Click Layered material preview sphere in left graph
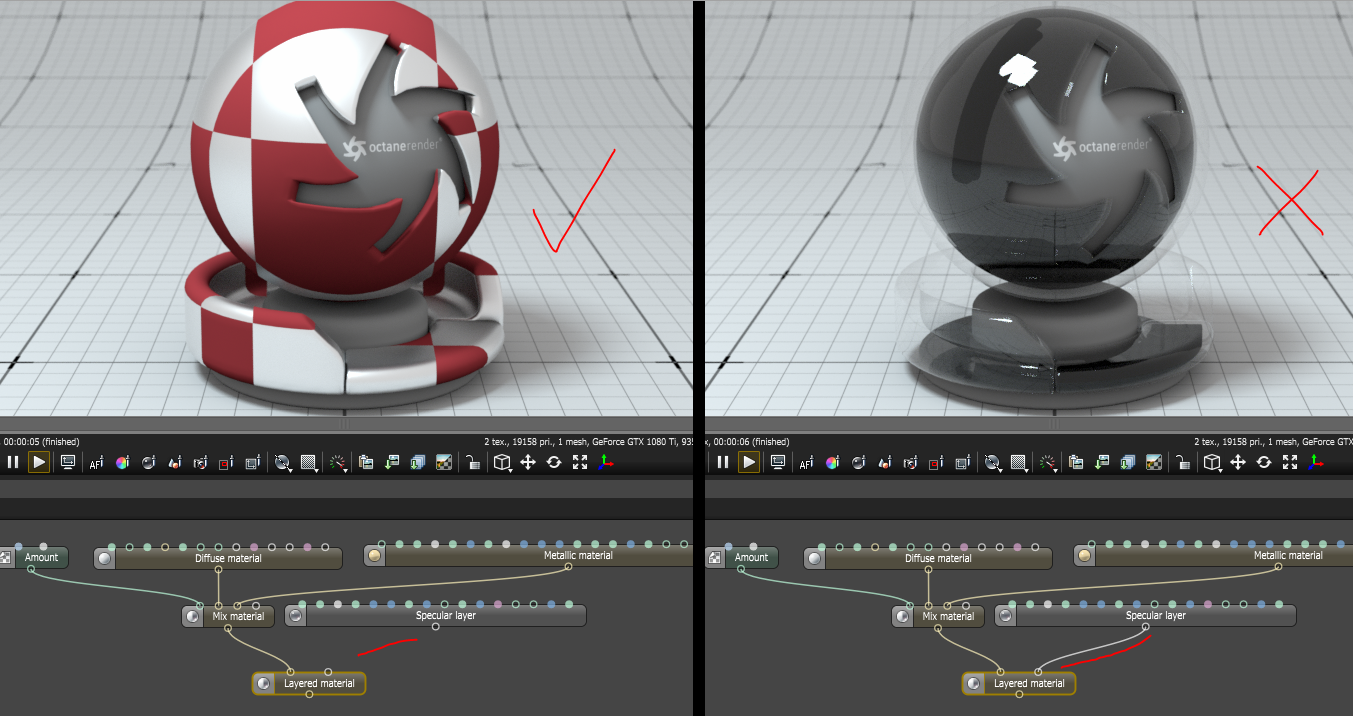 pyautogui.click(x=263, y=684)
